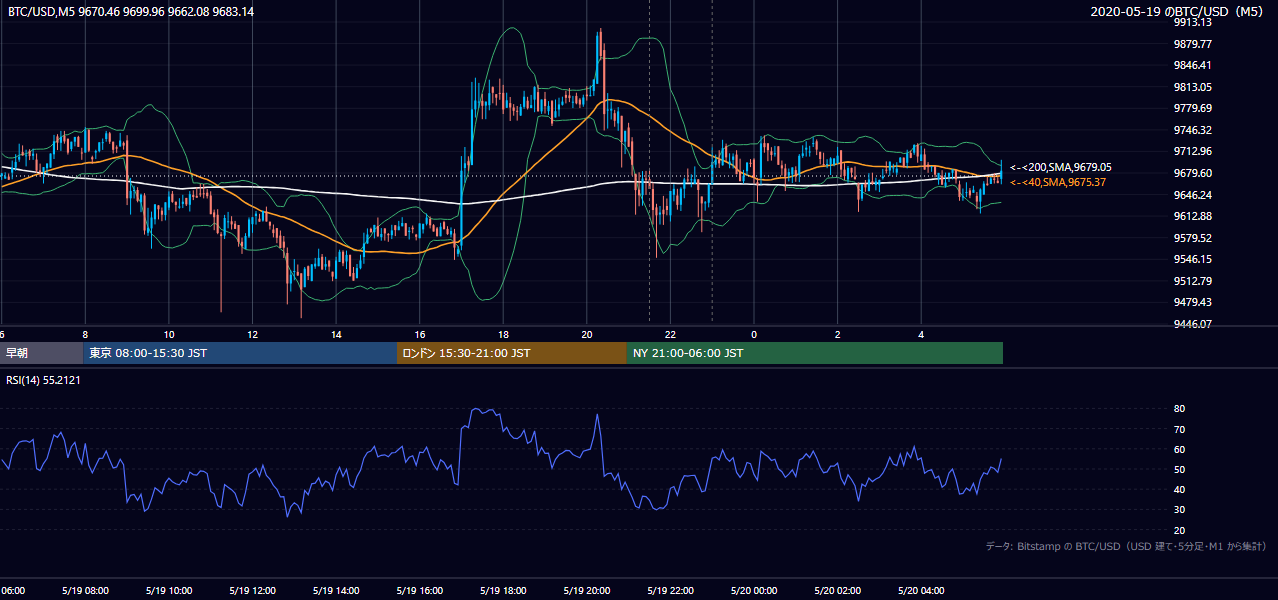Click the 5/20 04:00 date label

922,591
